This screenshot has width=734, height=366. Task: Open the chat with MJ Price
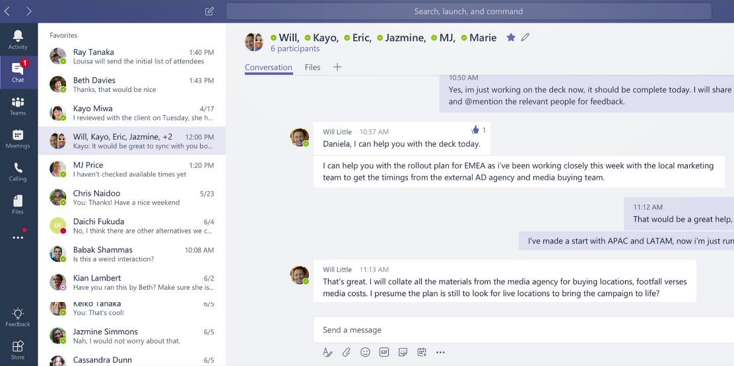[x=132, y=169]
